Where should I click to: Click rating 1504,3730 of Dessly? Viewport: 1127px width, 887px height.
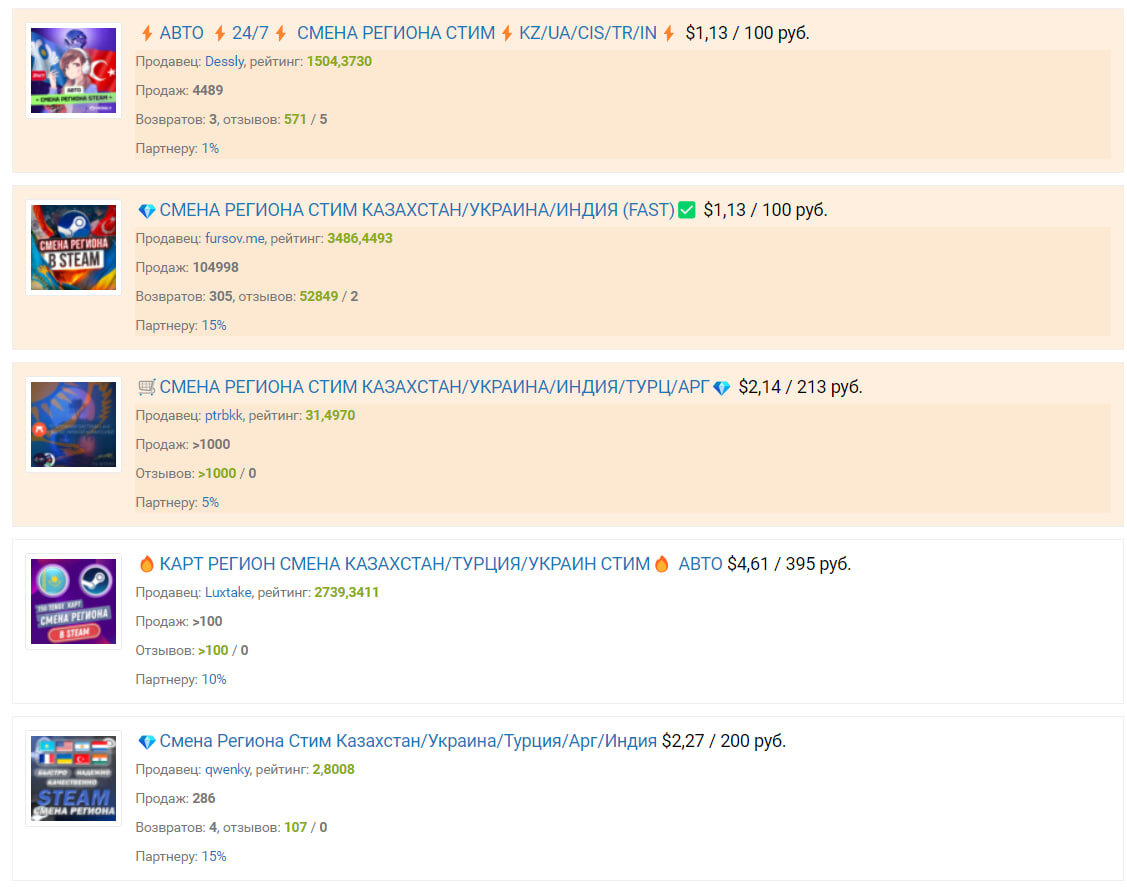(339, 61)
